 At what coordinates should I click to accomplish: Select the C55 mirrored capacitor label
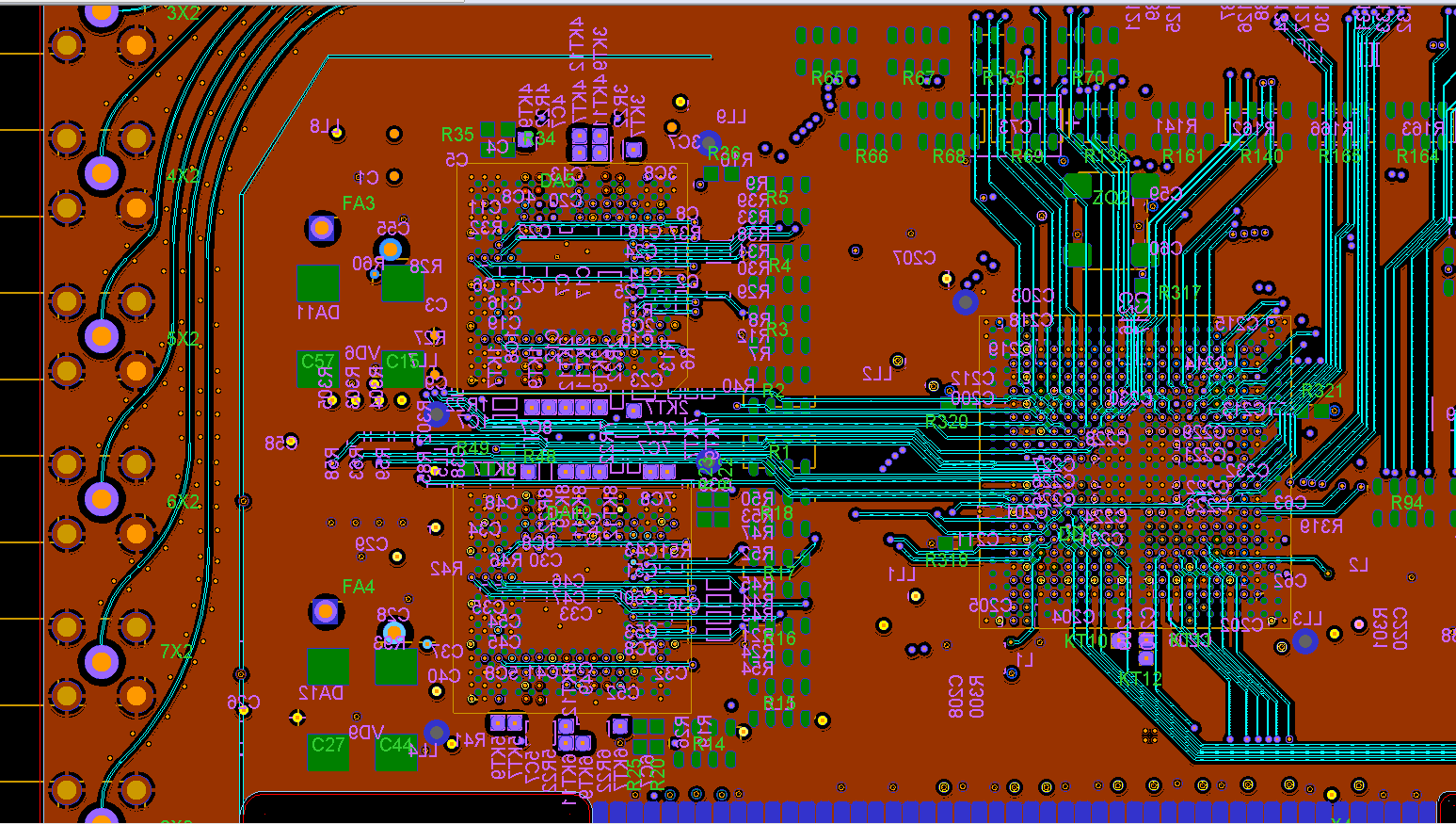pos(393,229)
